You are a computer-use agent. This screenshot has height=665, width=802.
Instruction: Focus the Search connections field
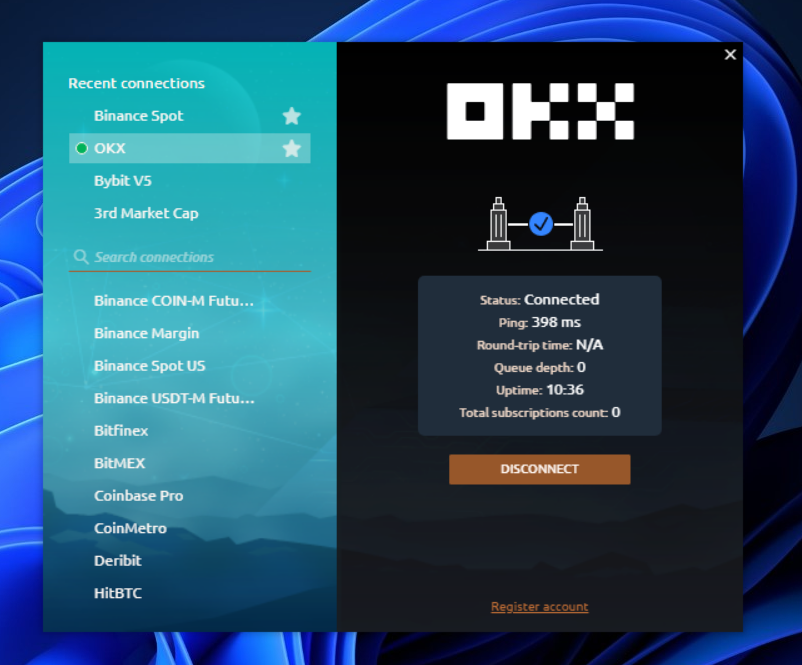coord(195,257)
